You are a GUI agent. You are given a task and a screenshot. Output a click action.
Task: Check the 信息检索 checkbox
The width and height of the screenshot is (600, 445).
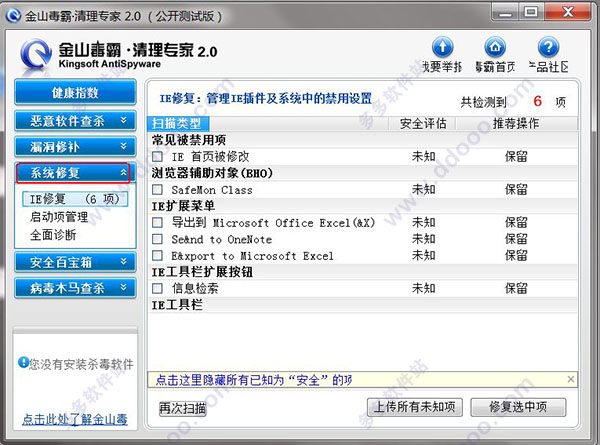(157, 288)
